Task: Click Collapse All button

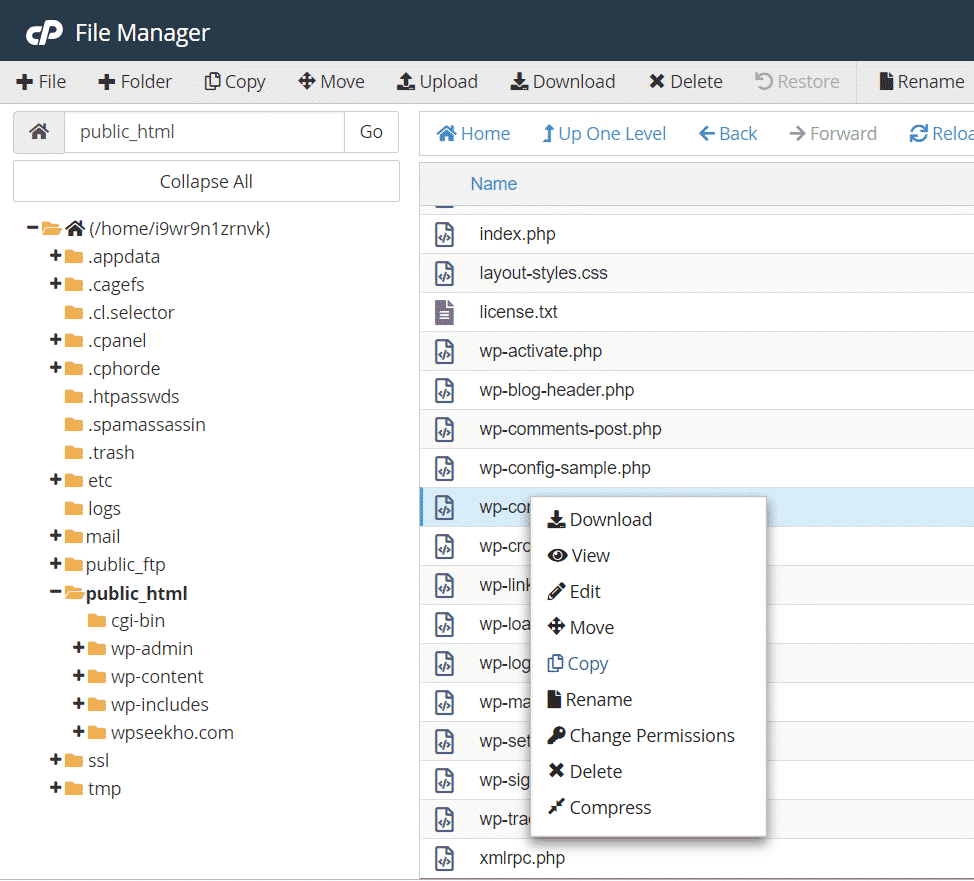Action: (206, 181)
